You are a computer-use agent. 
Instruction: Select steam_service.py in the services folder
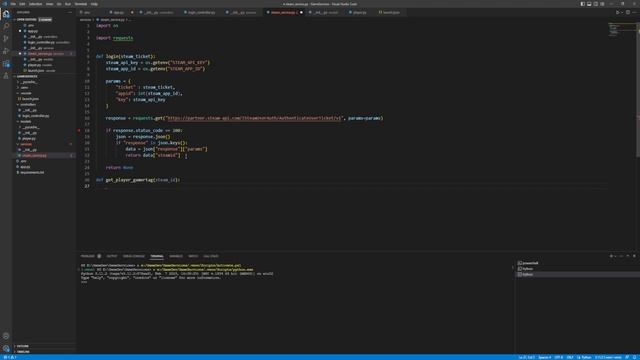[x=35, y=156]
